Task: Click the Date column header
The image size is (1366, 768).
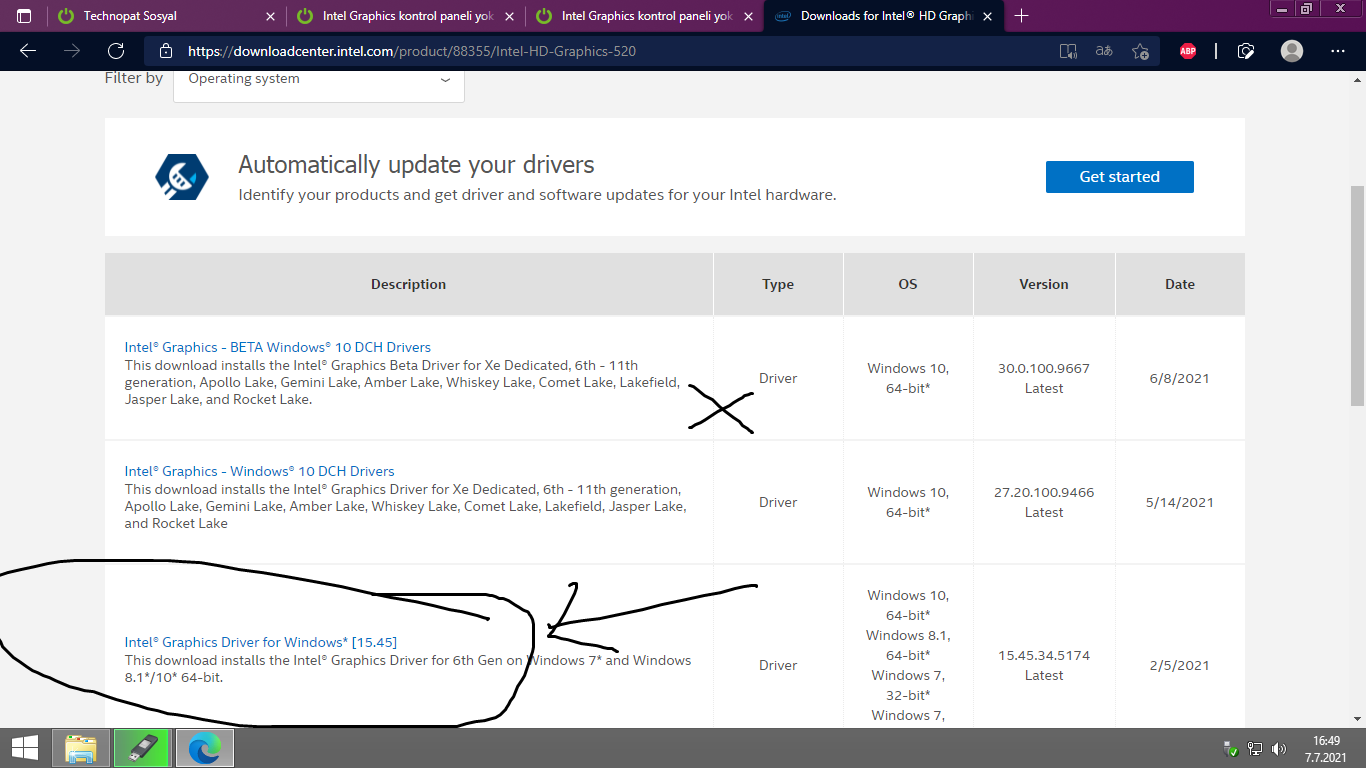Action: point(1180,284)
